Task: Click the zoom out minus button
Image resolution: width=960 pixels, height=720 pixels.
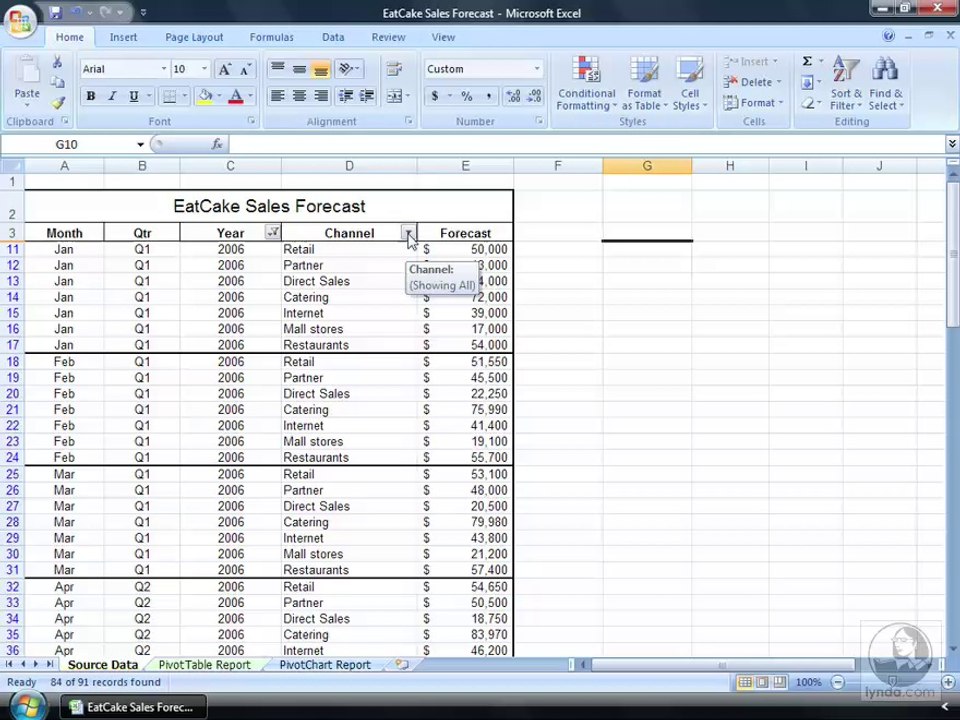Action: coord(838,682)
